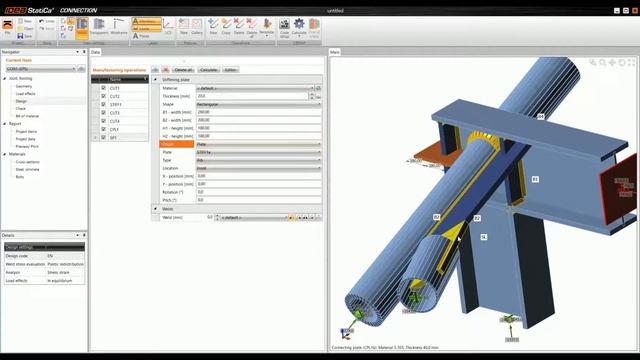Toggle the Members labels button
The width and height of the screenshot is (640, 360).
[x=147, y=22]
